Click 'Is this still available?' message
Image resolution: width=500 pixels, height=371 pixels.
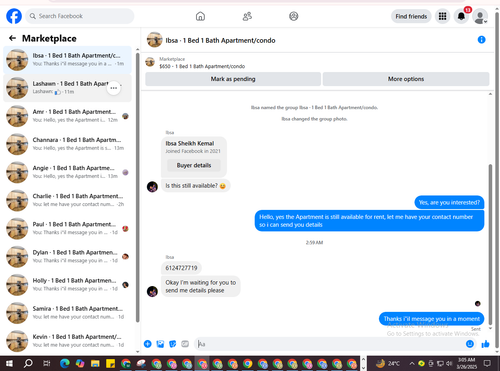195,186
